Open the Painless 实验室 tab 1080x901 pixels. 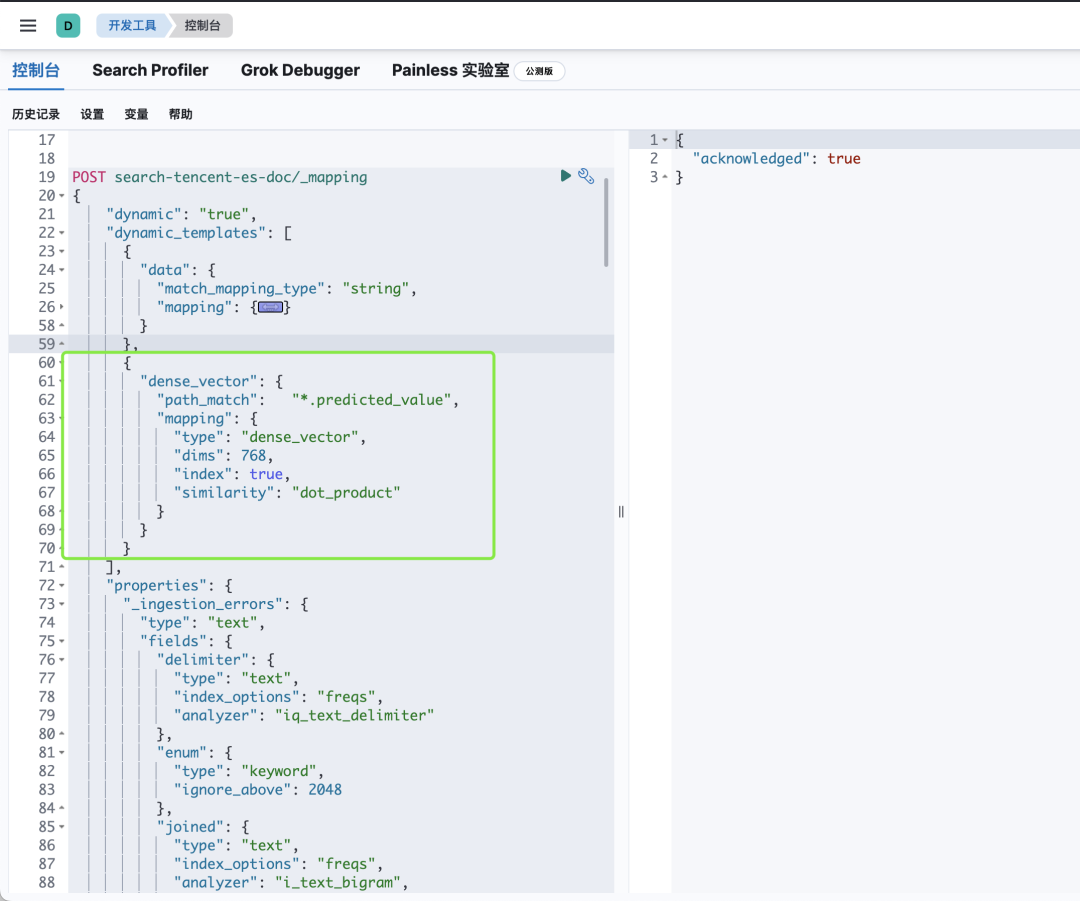(x=450, y=70)
